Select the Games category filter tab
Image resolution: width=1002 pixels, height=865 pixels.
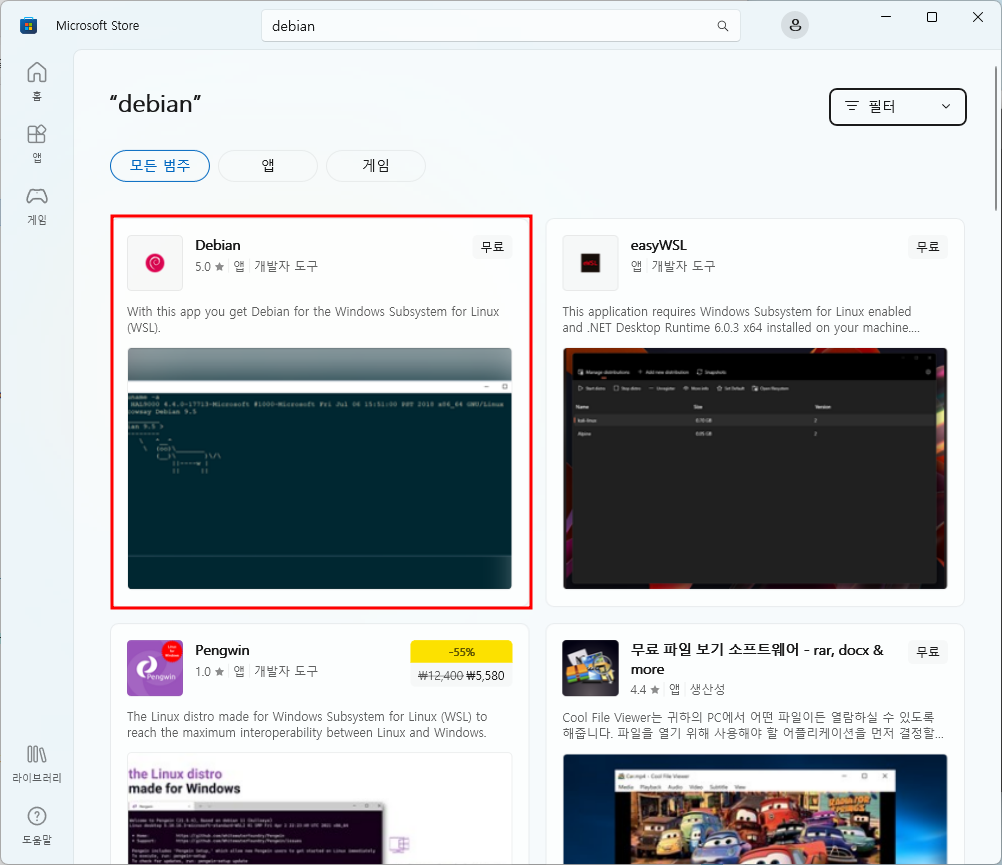point(376,166)
